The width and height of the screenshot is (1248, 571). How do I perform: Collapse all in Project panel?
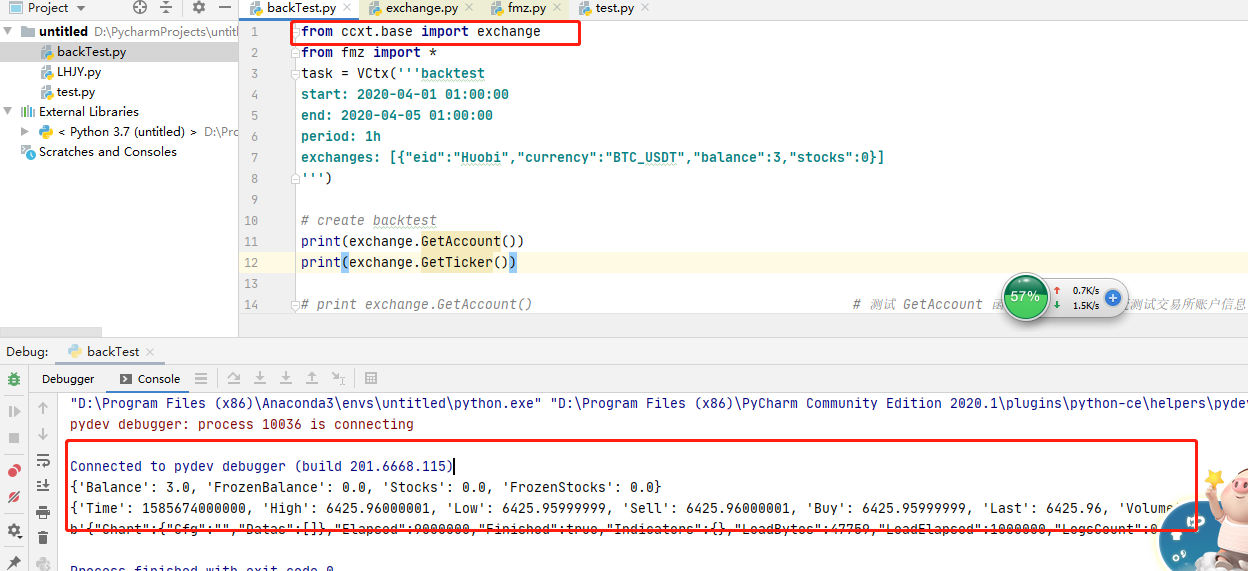click(x=168, y=8)
